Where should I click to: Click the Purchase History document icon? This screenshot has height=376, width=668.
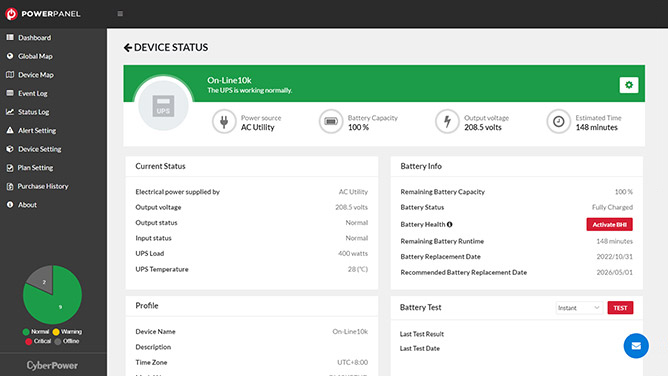(x=10, y=186)
